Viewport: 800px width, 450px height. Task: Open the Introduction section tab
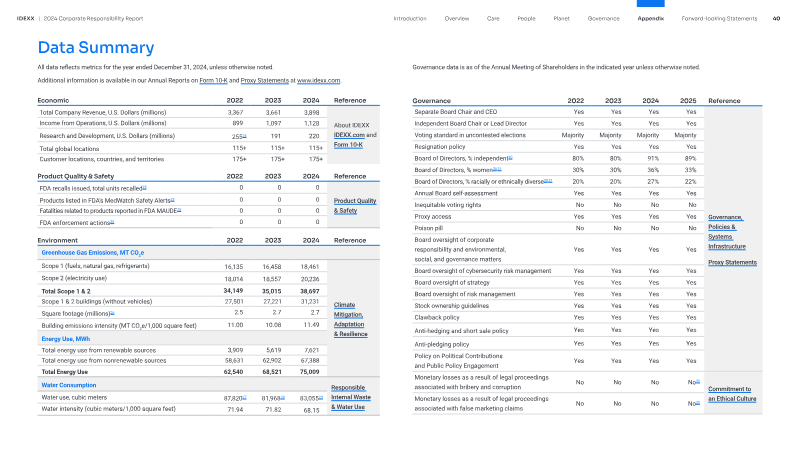tap(410, 18)
